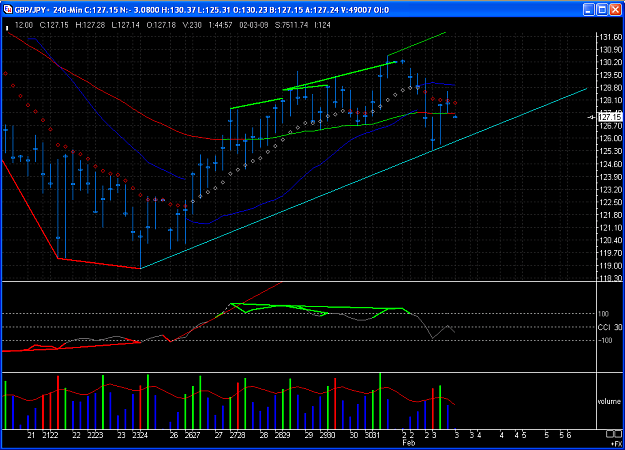This screenshot has height=450, width=625.
Task: Click the CCI 30 indicator label
Action: pos(610,327)
